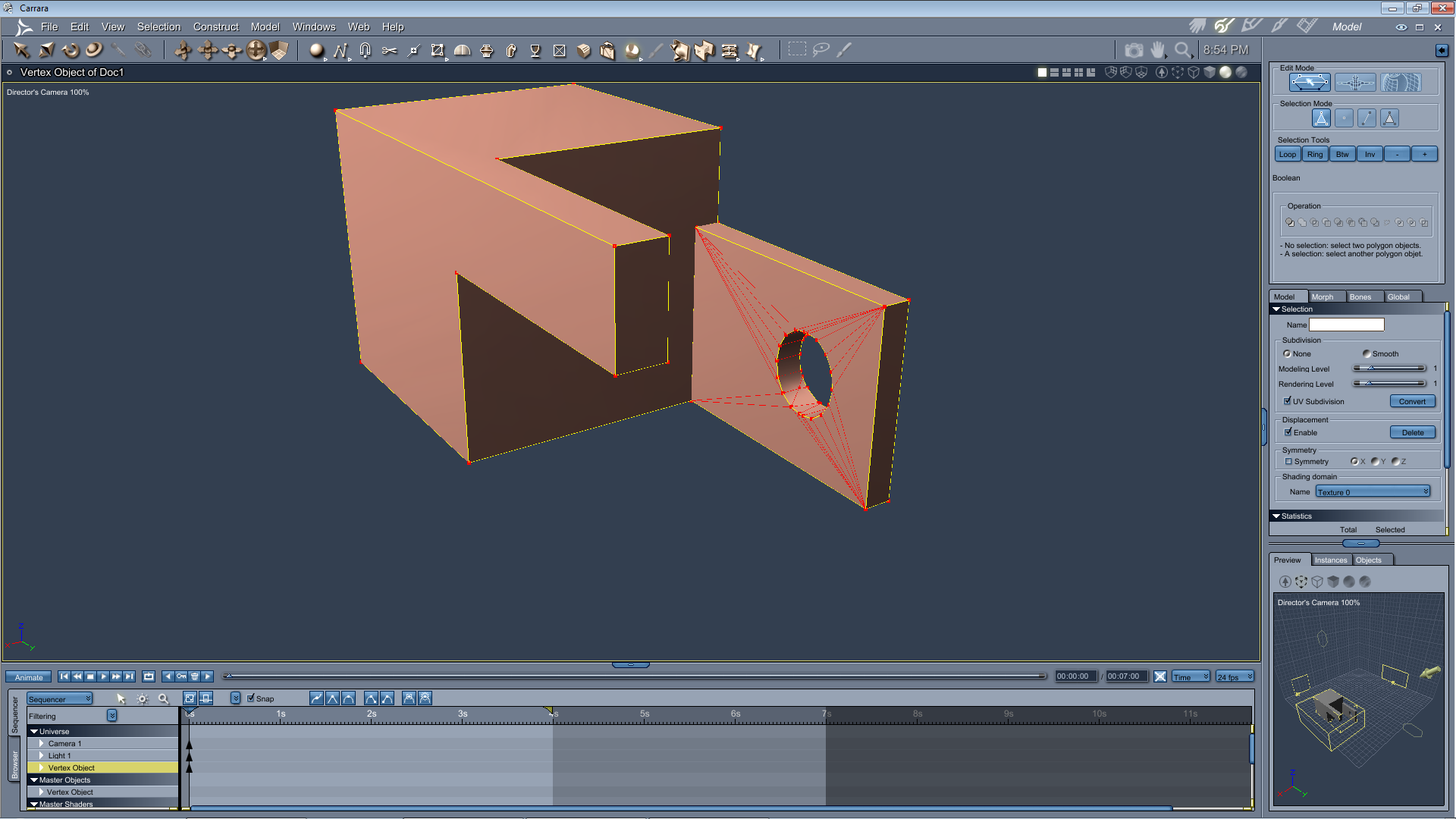Screen dimensions: 1456x819
Task: Click the camera render icon in toolbar
Action: [1134, 50]
